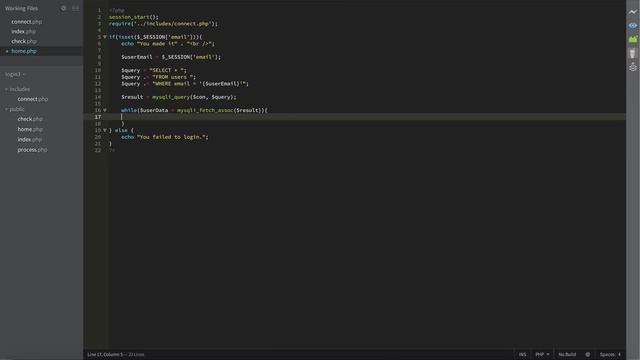Open the Extension Manager green brick icon
This screenshot has height=360, width=640.
(x=633, y=39)
